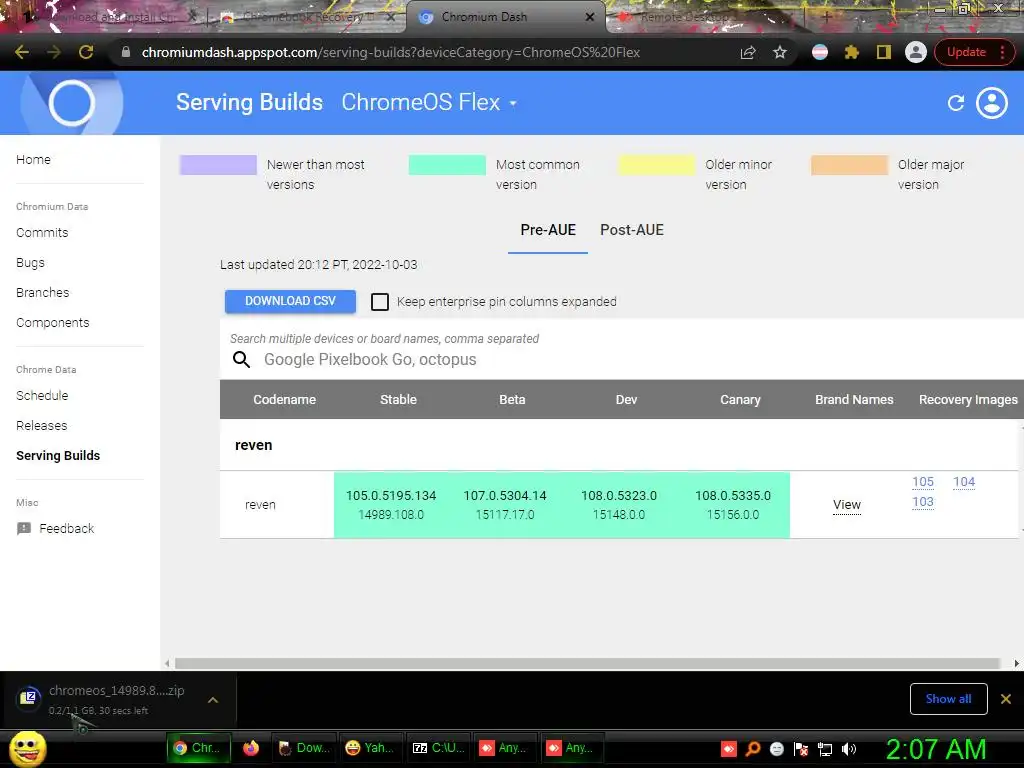
Task: Click the AnyDesk icon in the system tray
Action: tap(729, 749)
